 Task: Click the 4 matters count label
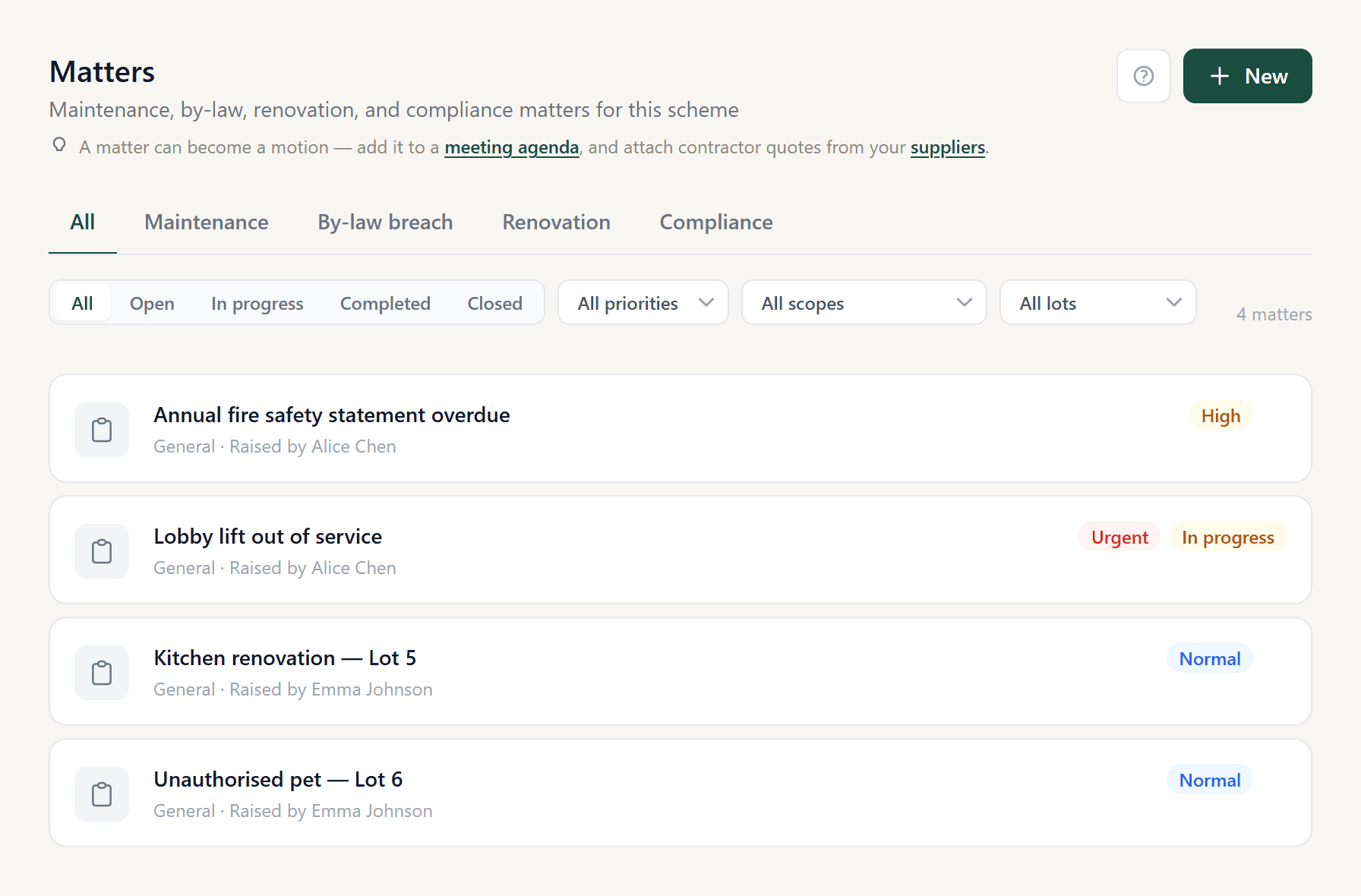click(1274, 314)
